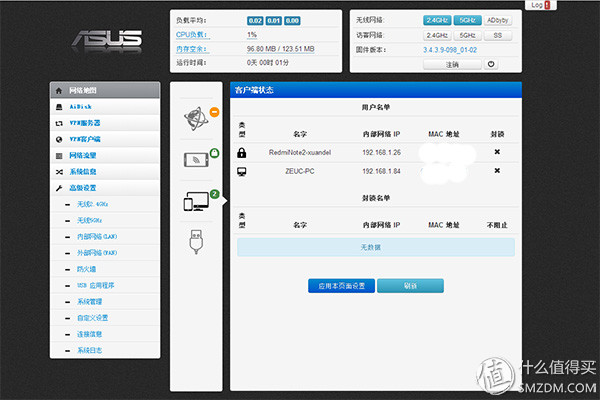Open 网络地图 in the sidebar

pyautogui.click(x=105, y=90)
